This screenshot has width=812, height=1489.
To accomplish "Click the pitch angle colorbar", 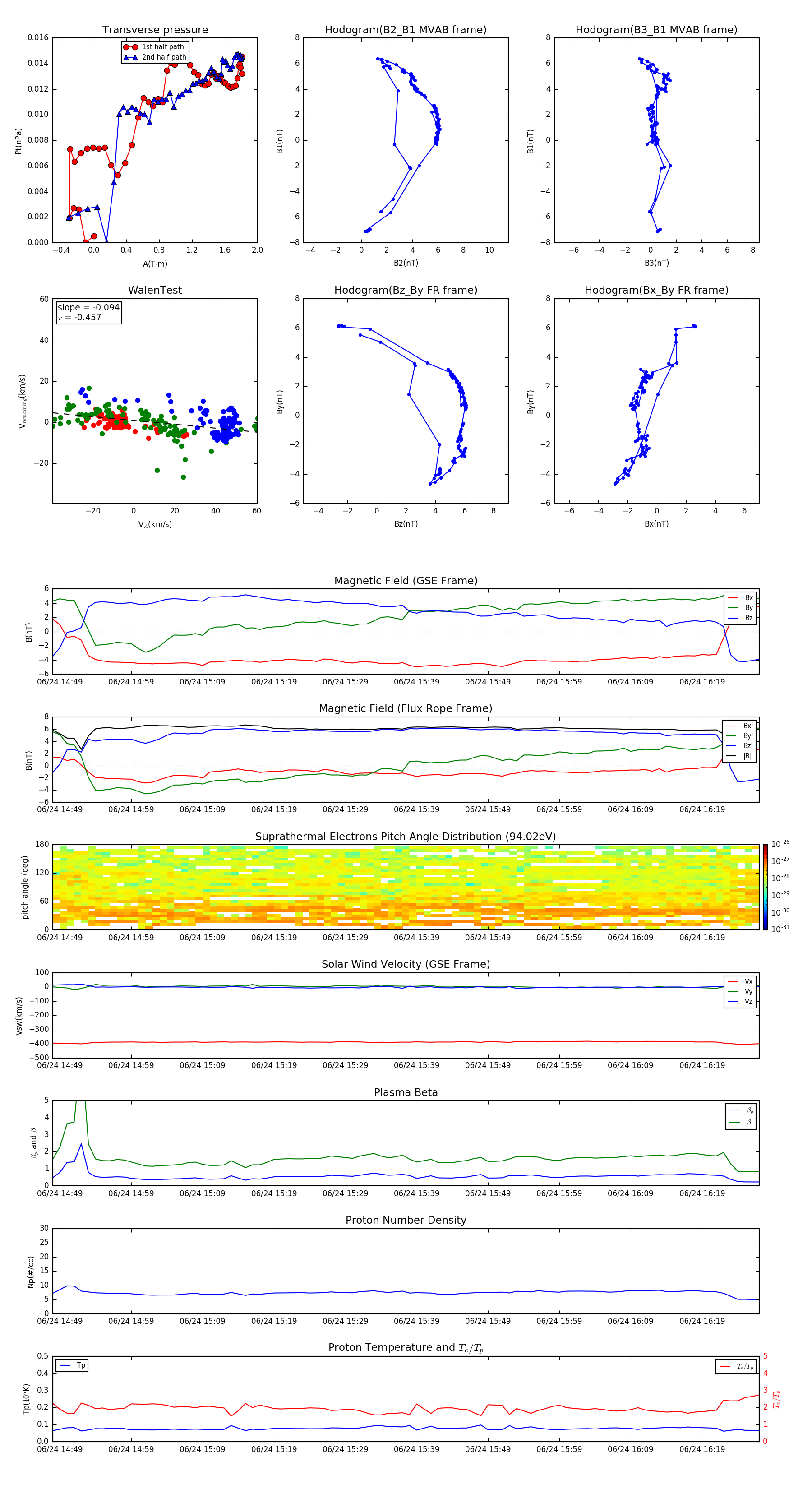I will [x=765, y=887].
